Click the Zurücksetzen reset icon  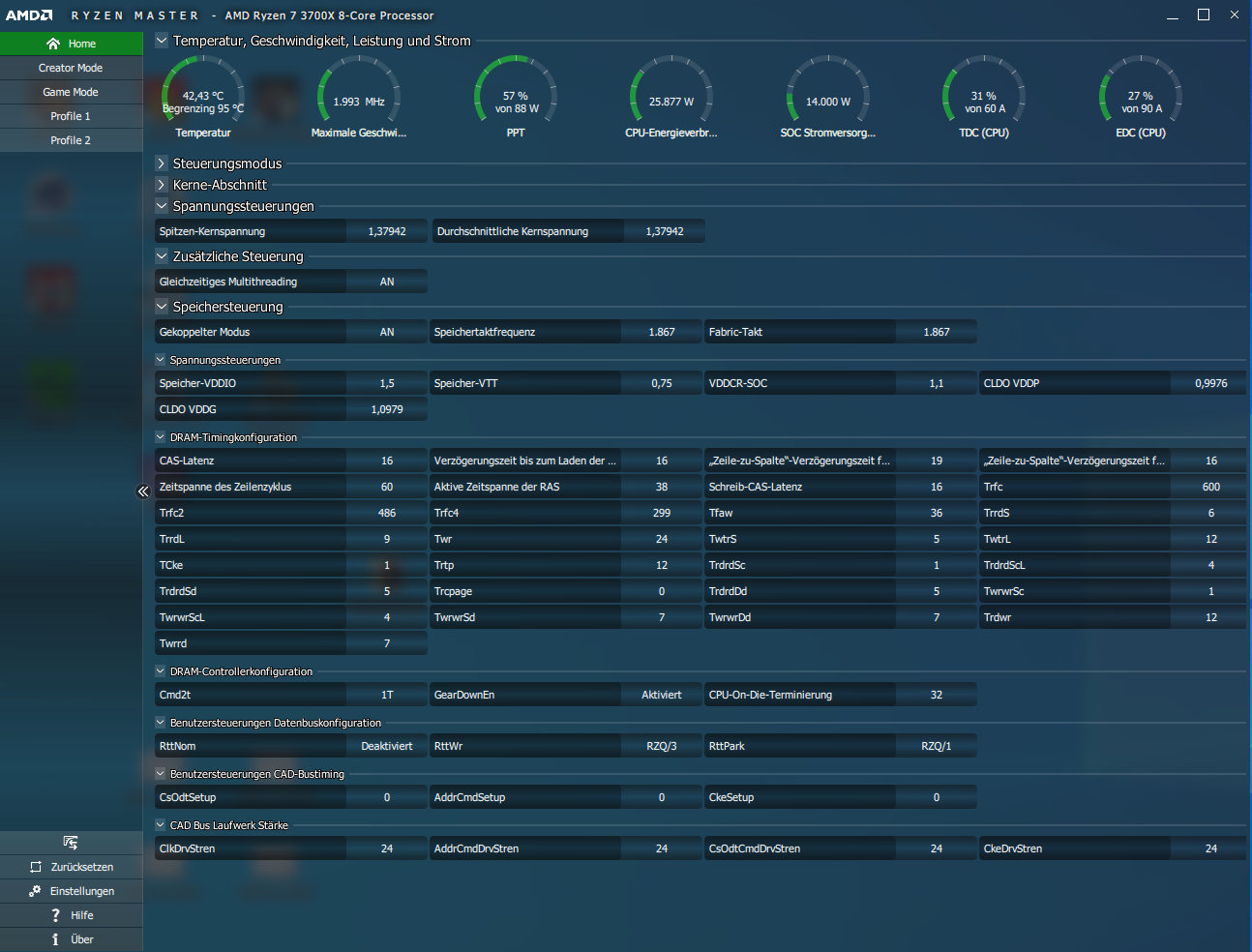36,867
